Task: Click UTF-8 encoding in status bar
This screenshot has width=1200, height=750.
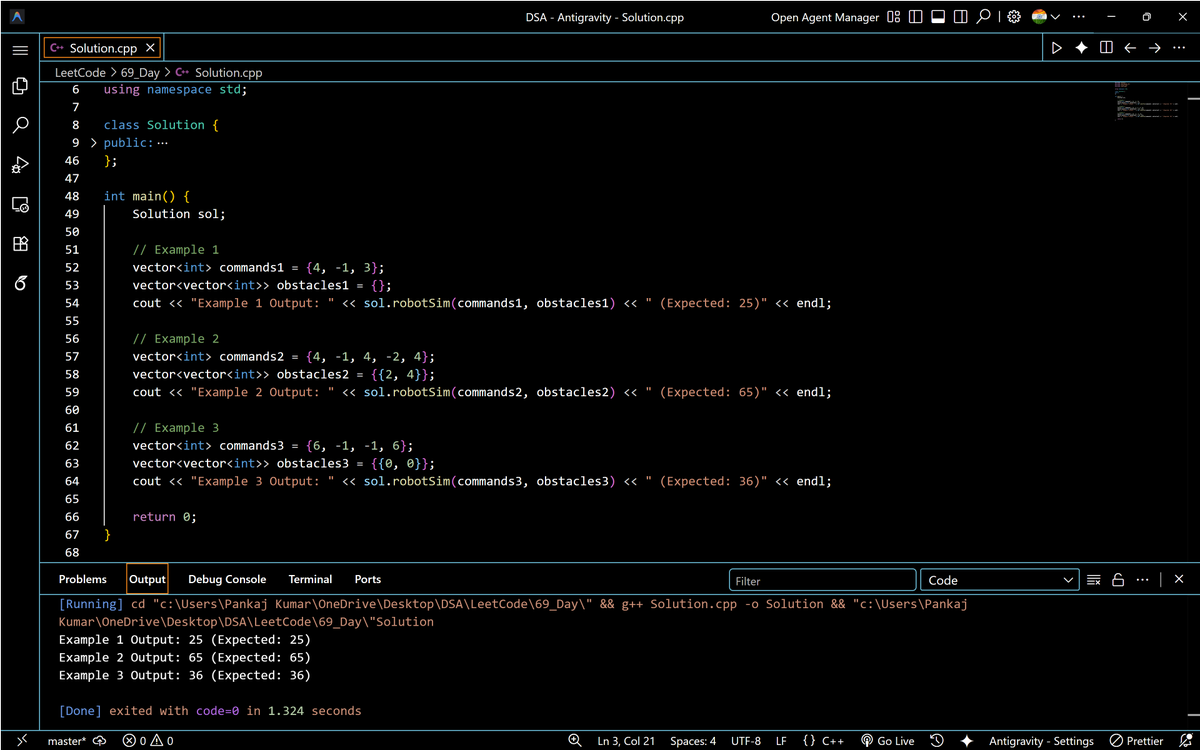Action: (746, 741)
